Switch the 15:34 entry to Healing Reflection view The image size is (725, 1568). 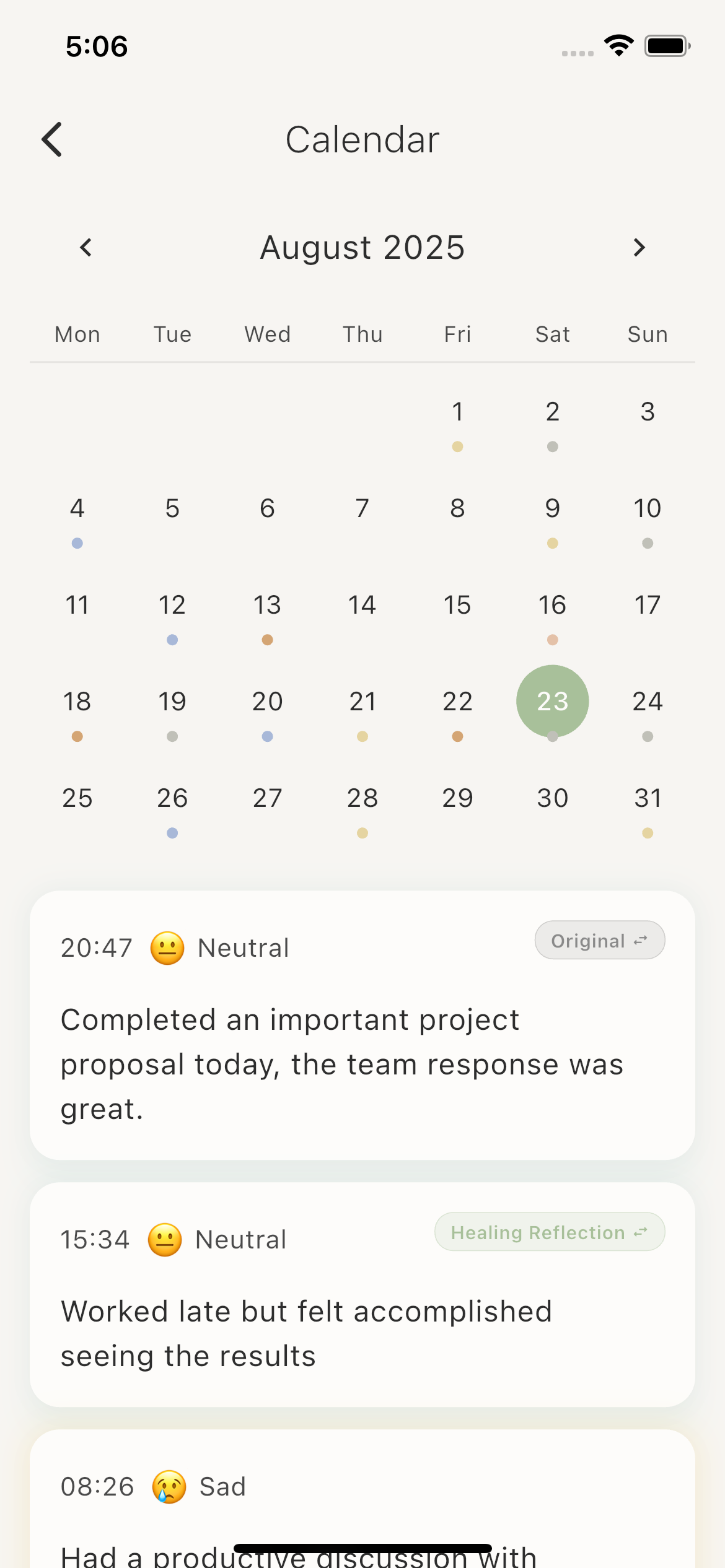click(549, 1232)
